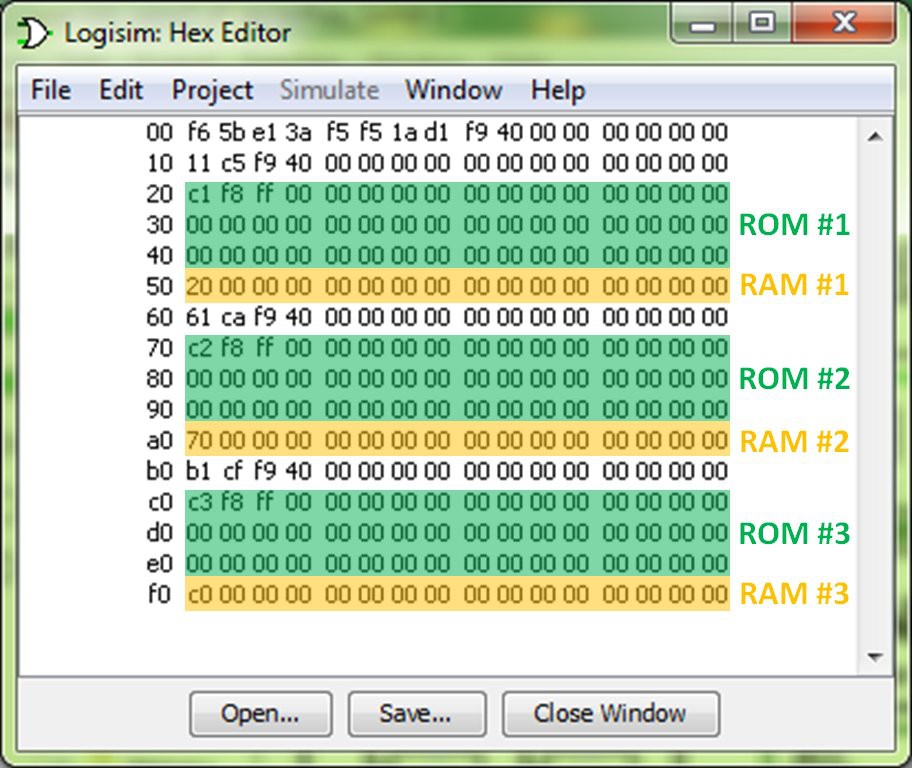Select byte d1 in row 00
Image resolution: width=912 pixels, height=768 pixels.
click(437, 133)
